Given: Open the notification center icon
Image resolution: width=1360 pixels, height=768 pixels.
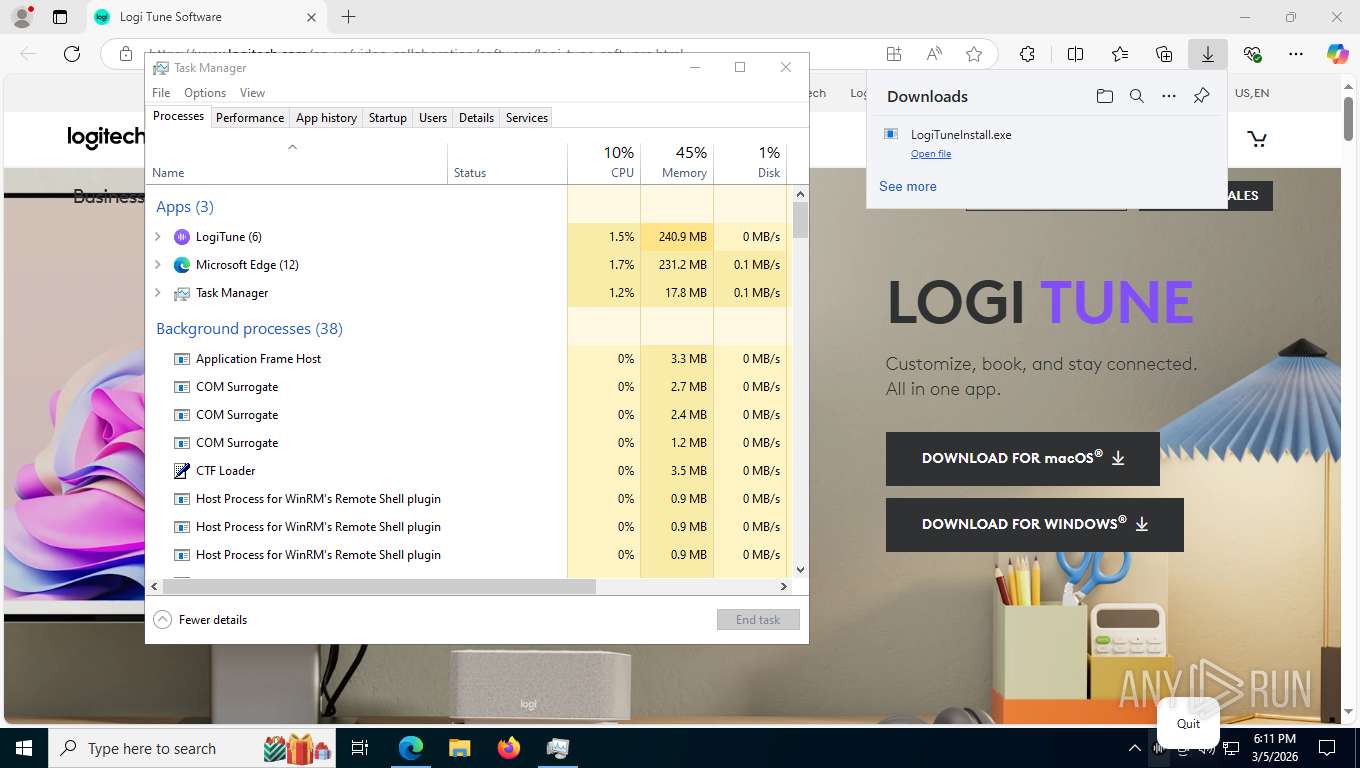Looking at the screenshot, I should [x=1327, y=748].
